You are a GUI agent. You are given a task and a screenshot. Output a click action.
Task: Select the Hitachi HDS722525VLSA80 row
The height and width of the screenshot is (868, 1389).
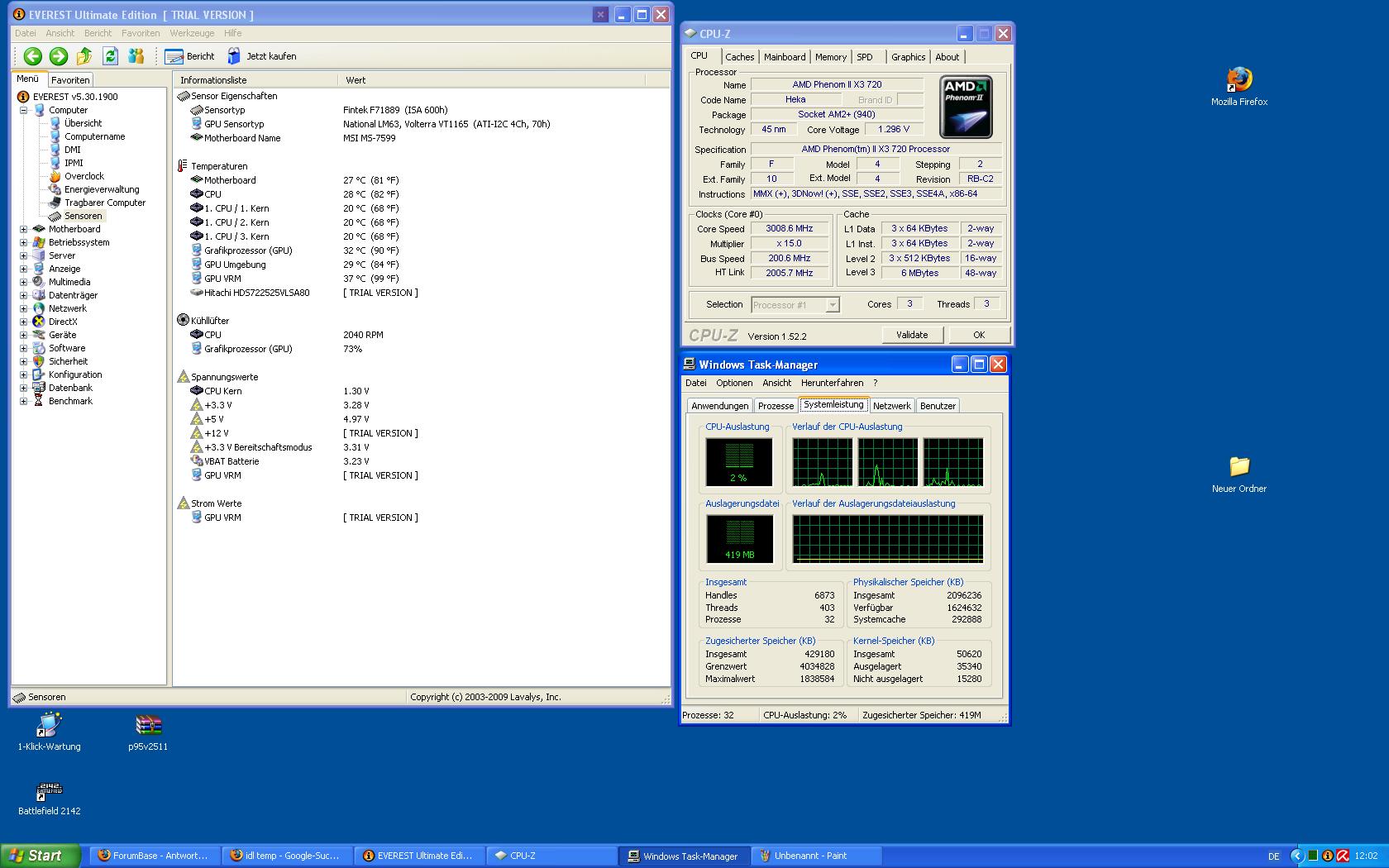[x=303, y=293]
